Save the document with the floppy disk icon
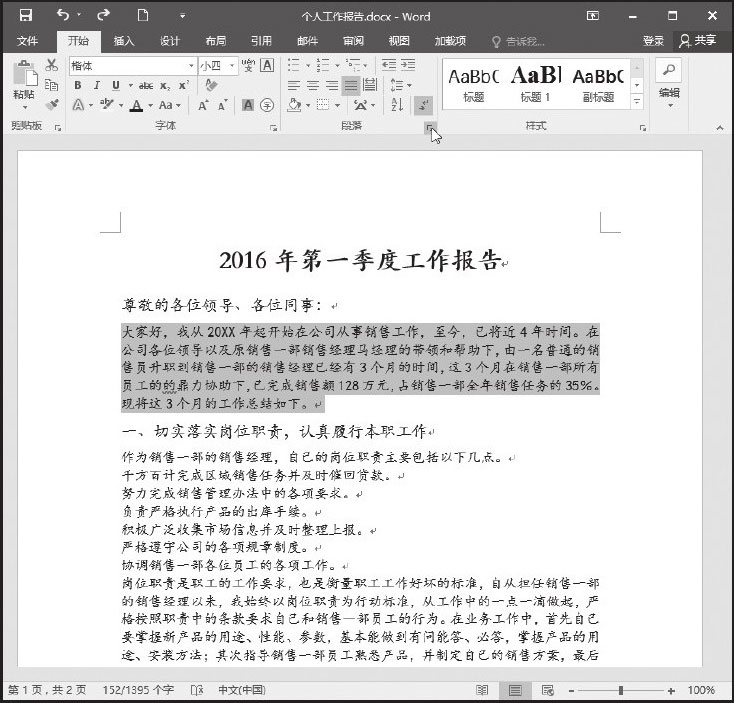This screenshot has height=703, width=734. (26, 15)
